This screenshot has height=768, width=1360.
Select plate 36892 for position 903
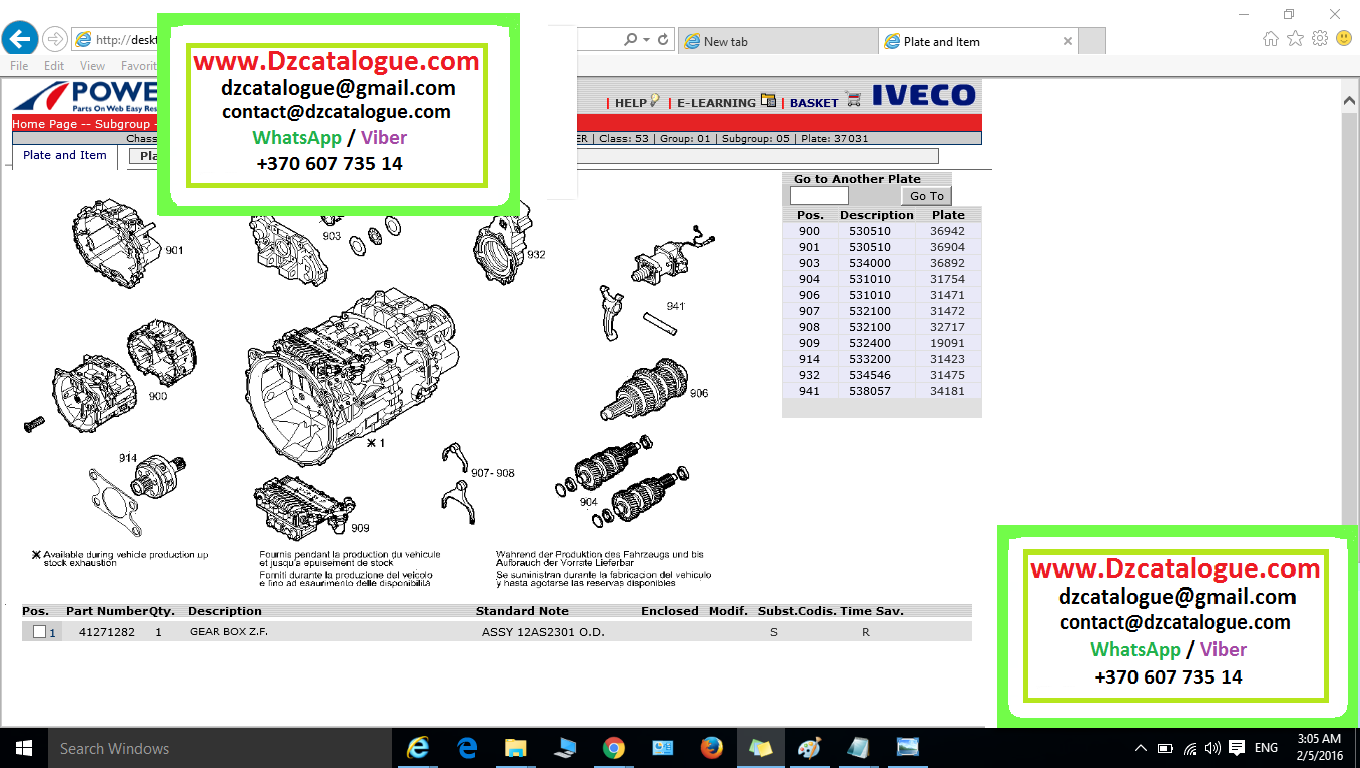tap(947, 263)
